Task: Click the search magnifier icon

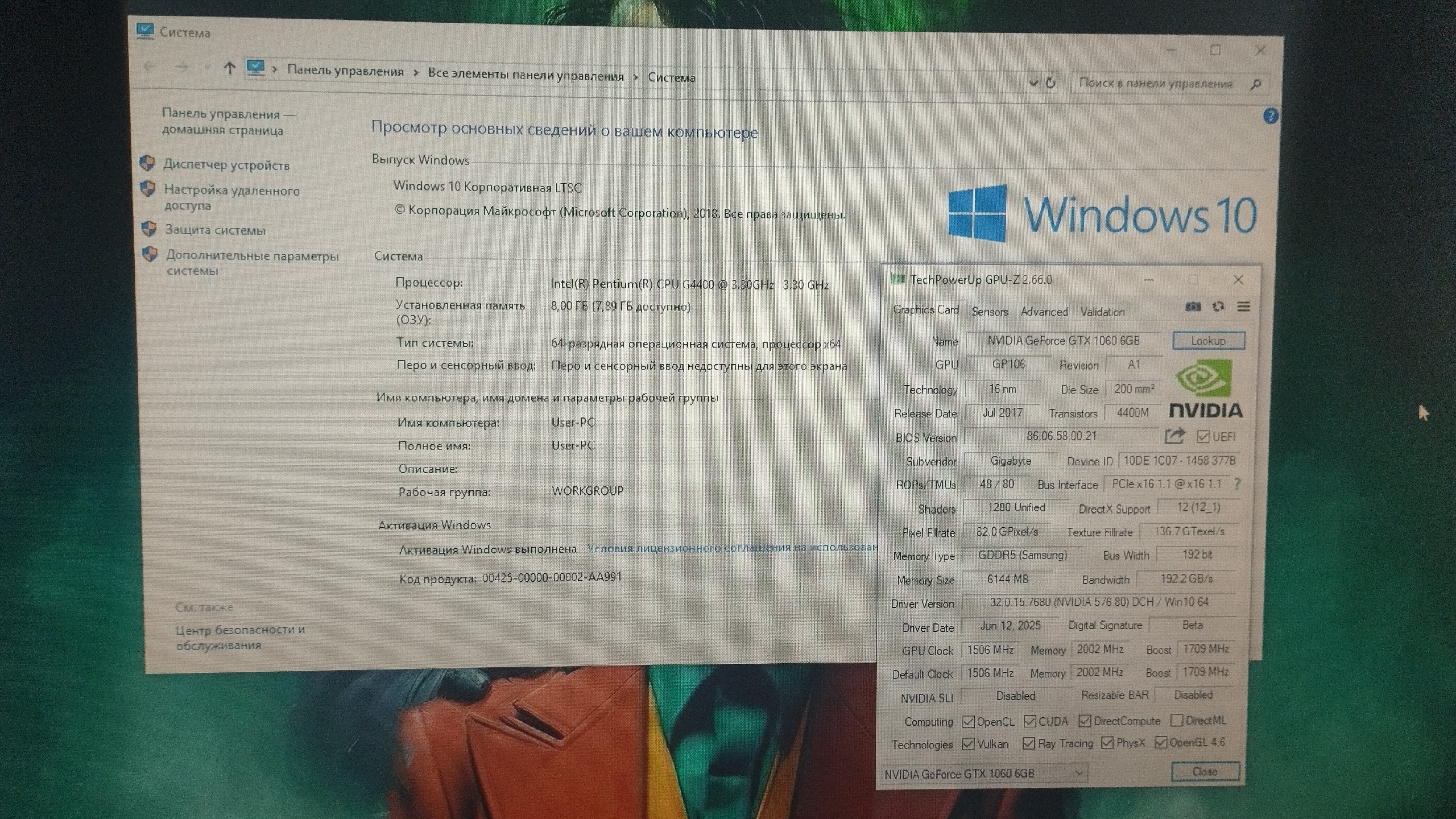Action: point(1256,85)
